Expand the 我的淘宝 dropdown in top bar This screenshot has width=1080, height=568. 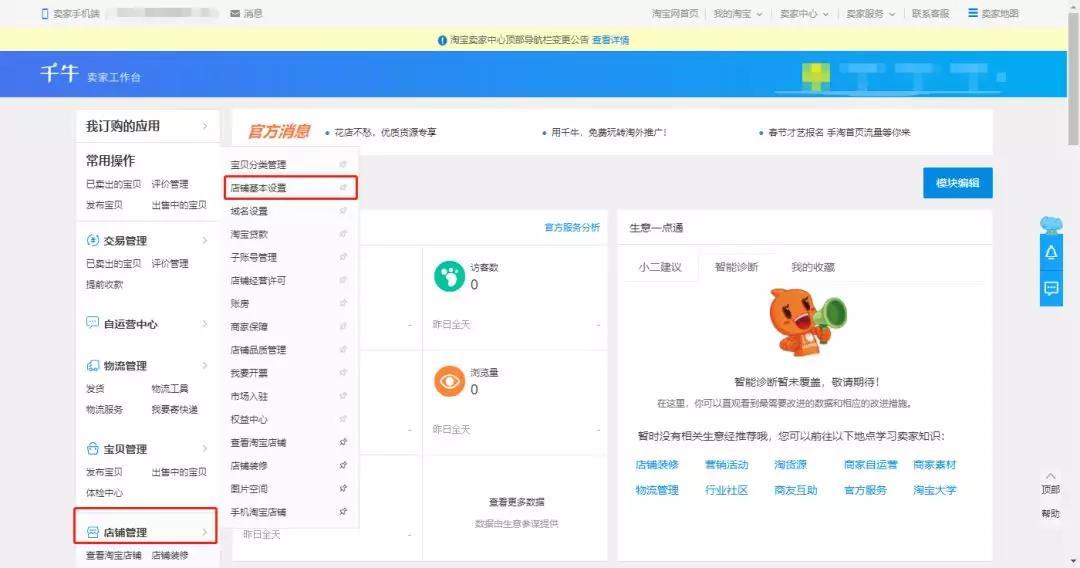[738, 14]
